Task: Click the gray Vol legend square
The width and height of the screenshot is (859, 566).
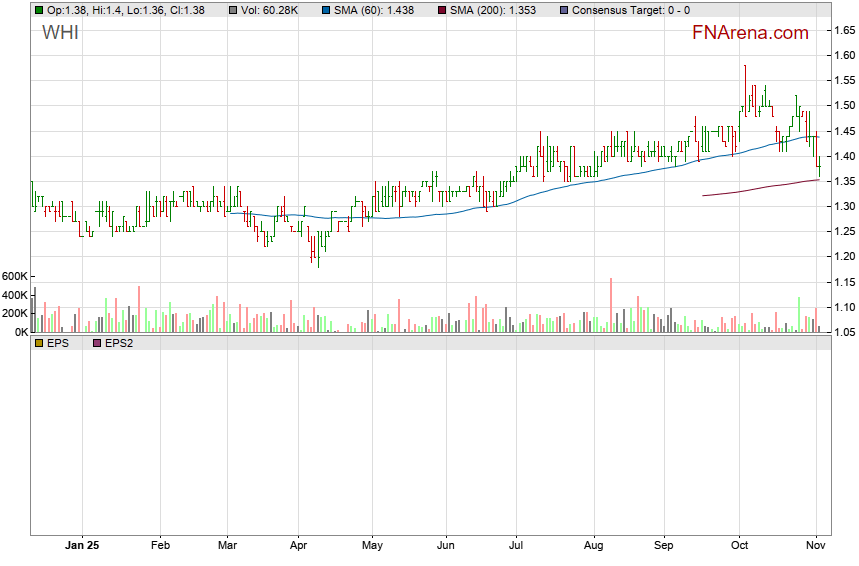Action: (233, 10)
